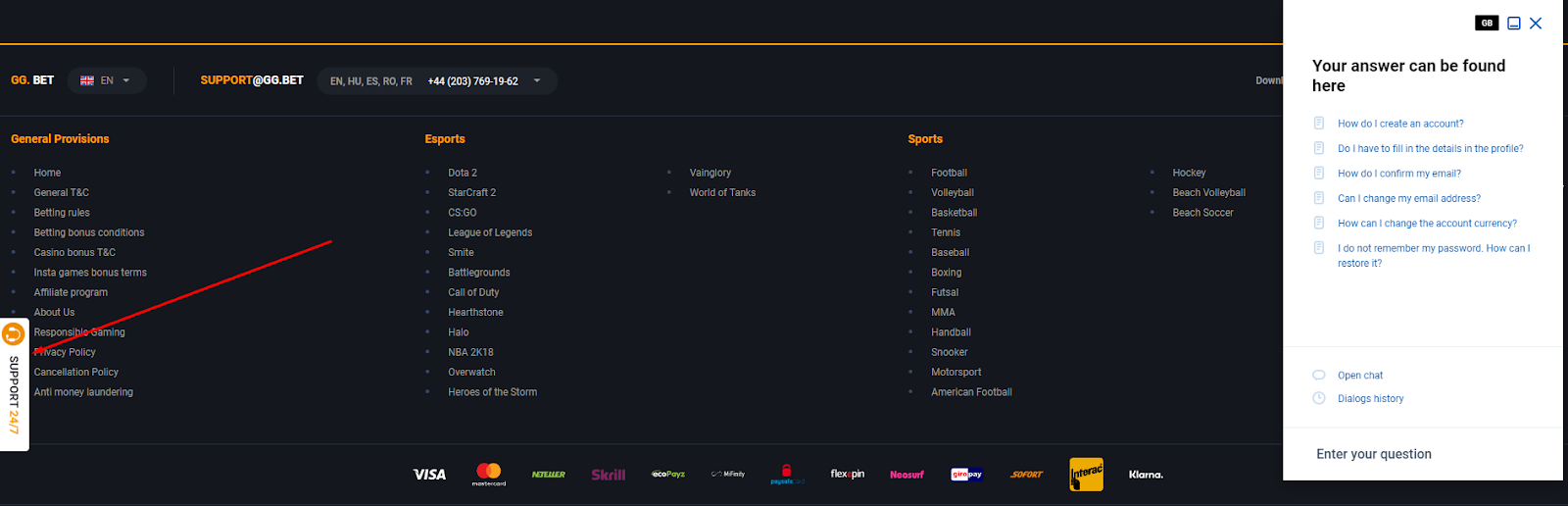Image resolution: width=1568 pixels, height=506 pixels.
Task: Open Betting bonus conditions
Action: click(89, 232)
